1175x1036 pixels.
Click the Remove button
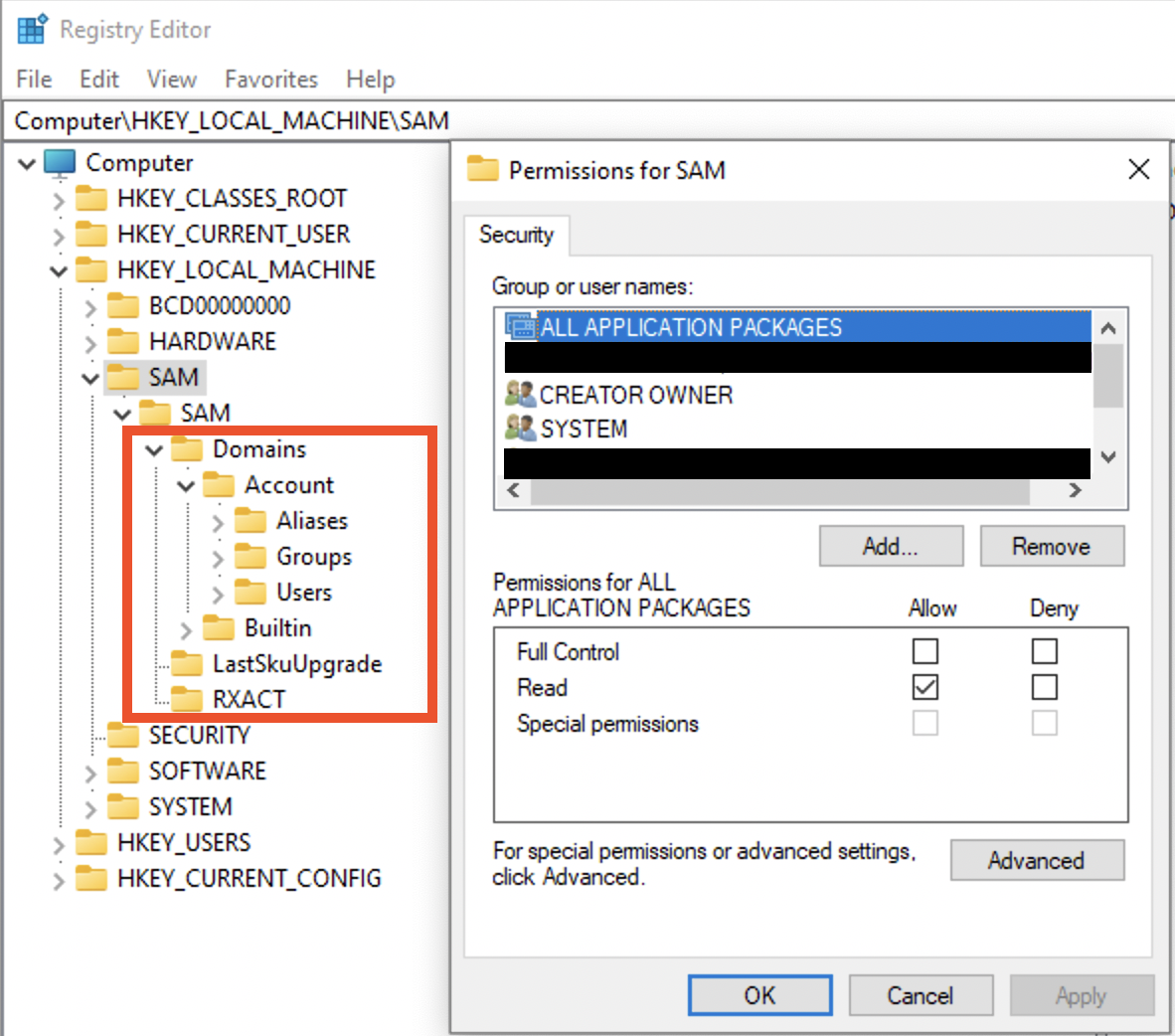click(x=1052, y=546)
